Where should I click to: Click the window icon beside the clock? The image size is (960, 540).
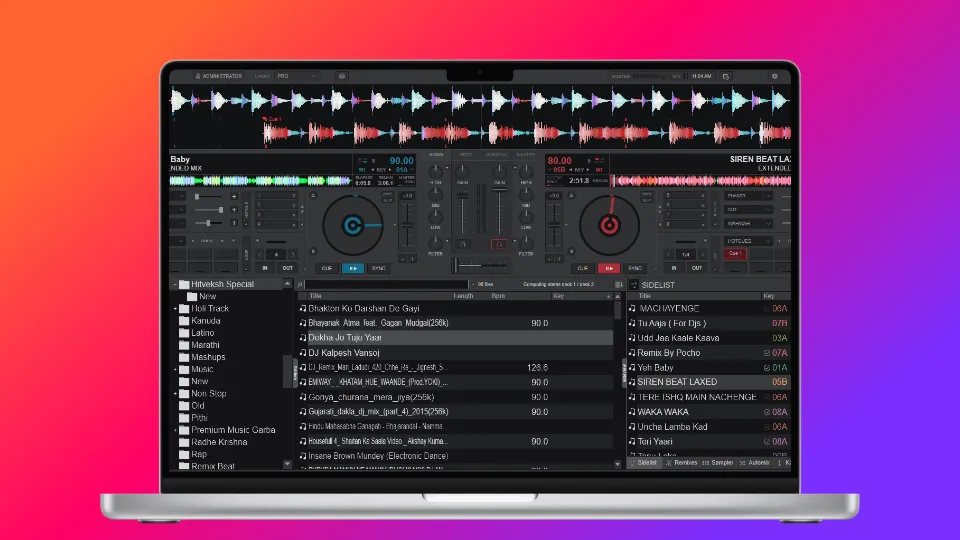726,77
